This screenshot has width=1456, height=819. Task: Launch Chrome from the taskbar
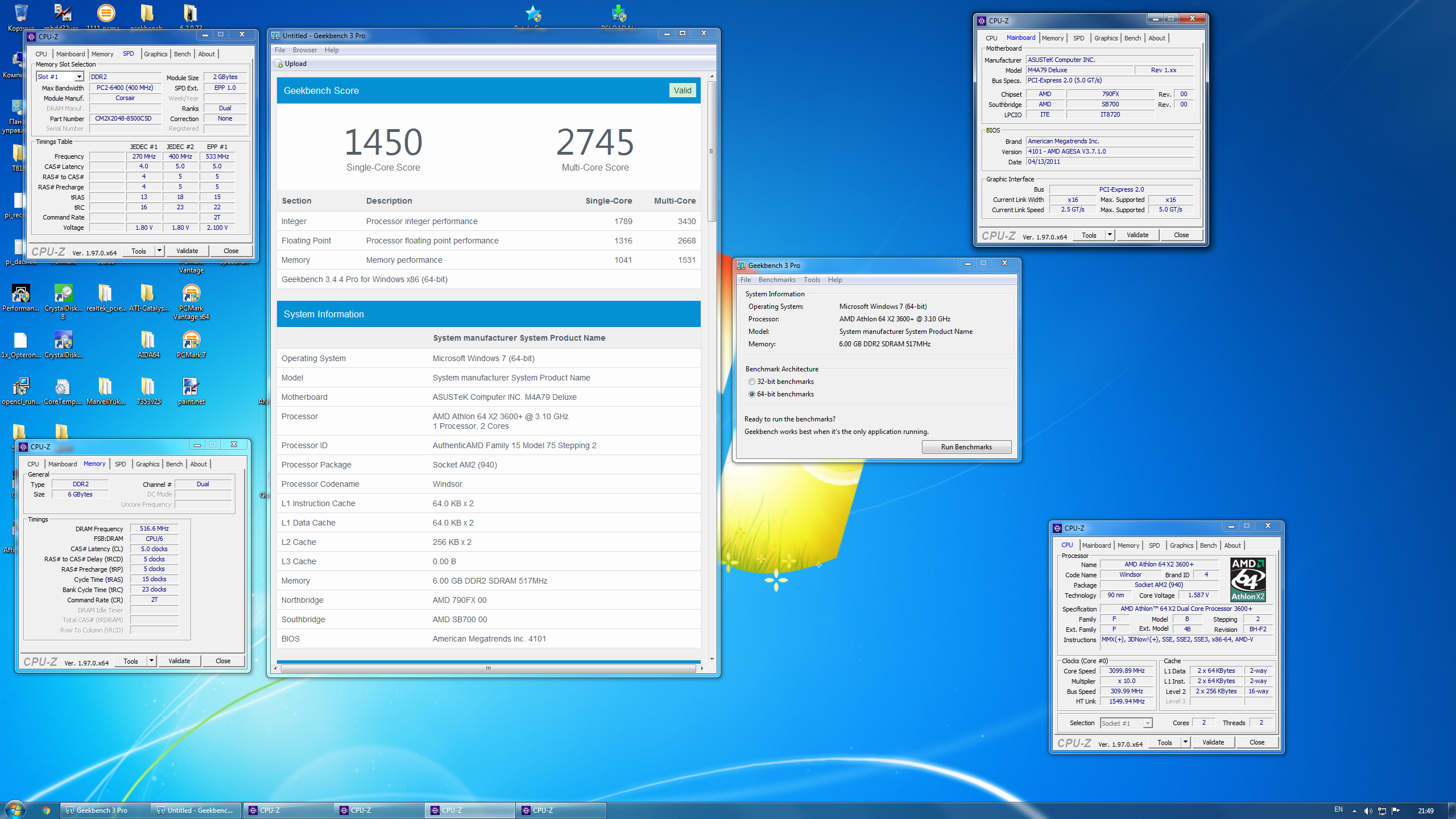tap(46, 810)
